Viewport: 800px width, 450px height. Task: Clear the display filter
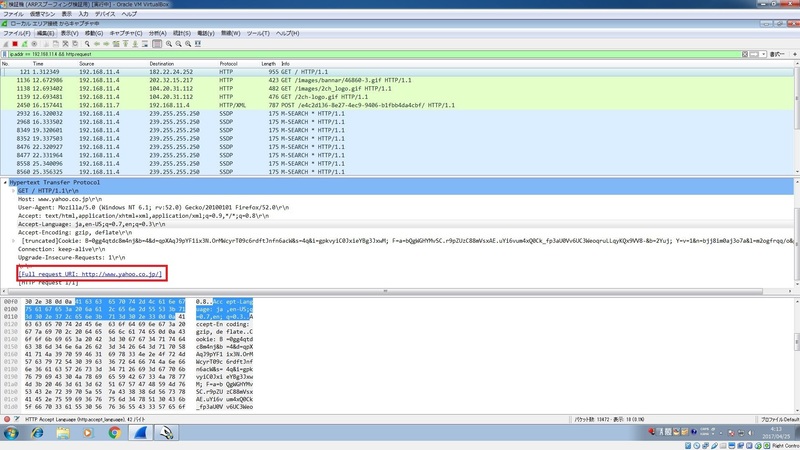pyautogui.click(x=745, y=54)
